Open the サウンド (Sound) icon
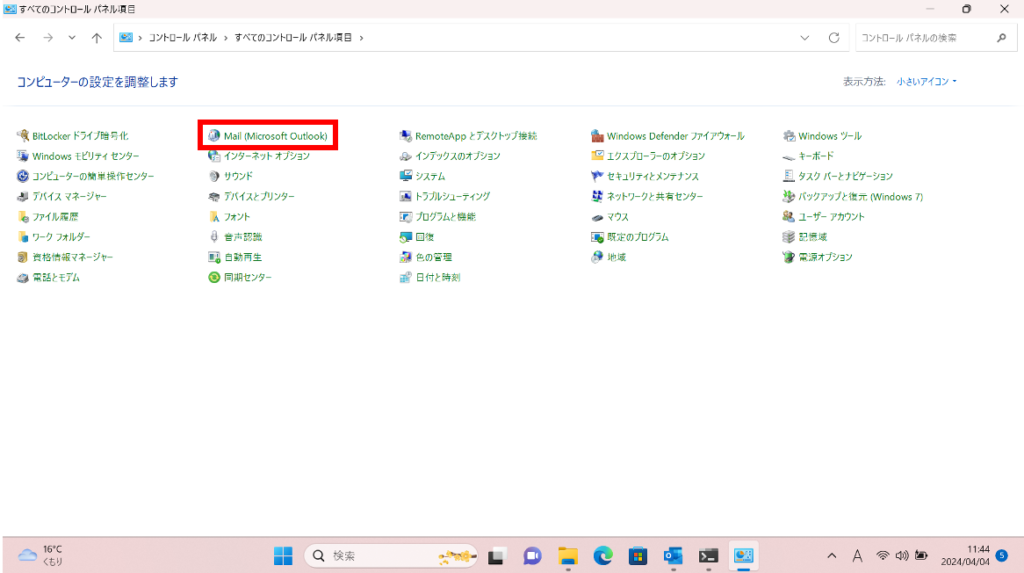1024x573 pixels. [x=214, y=176]
